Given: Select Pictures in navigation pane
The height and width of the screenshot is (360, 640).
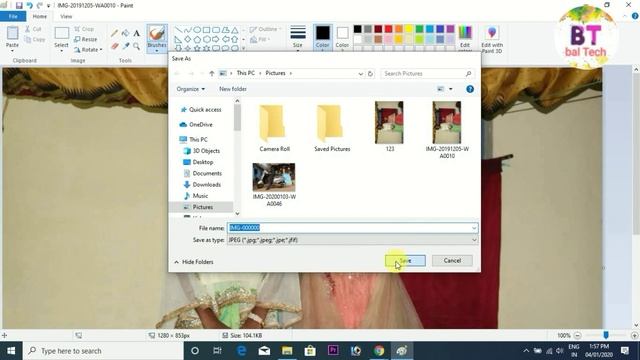Looking at the screenshot, I should pyautogui.click(x=198, y=207).
